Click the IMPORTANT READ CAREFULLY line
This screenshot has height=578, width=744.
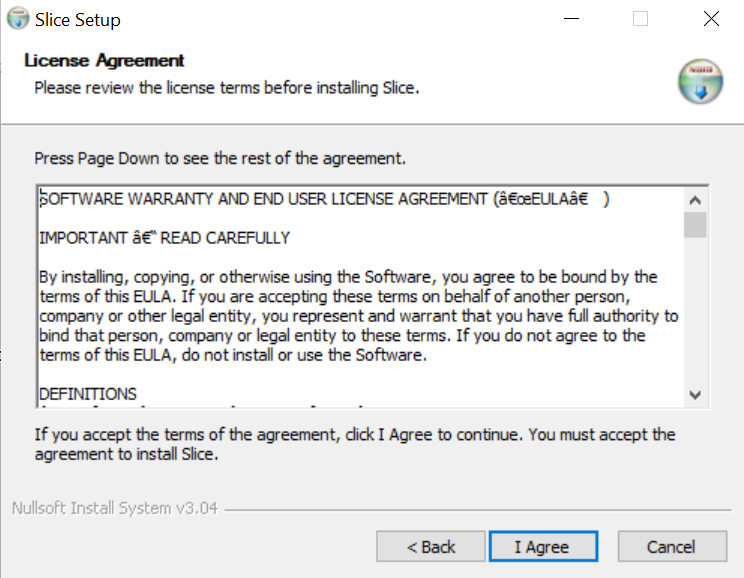(x=164, y=238)
